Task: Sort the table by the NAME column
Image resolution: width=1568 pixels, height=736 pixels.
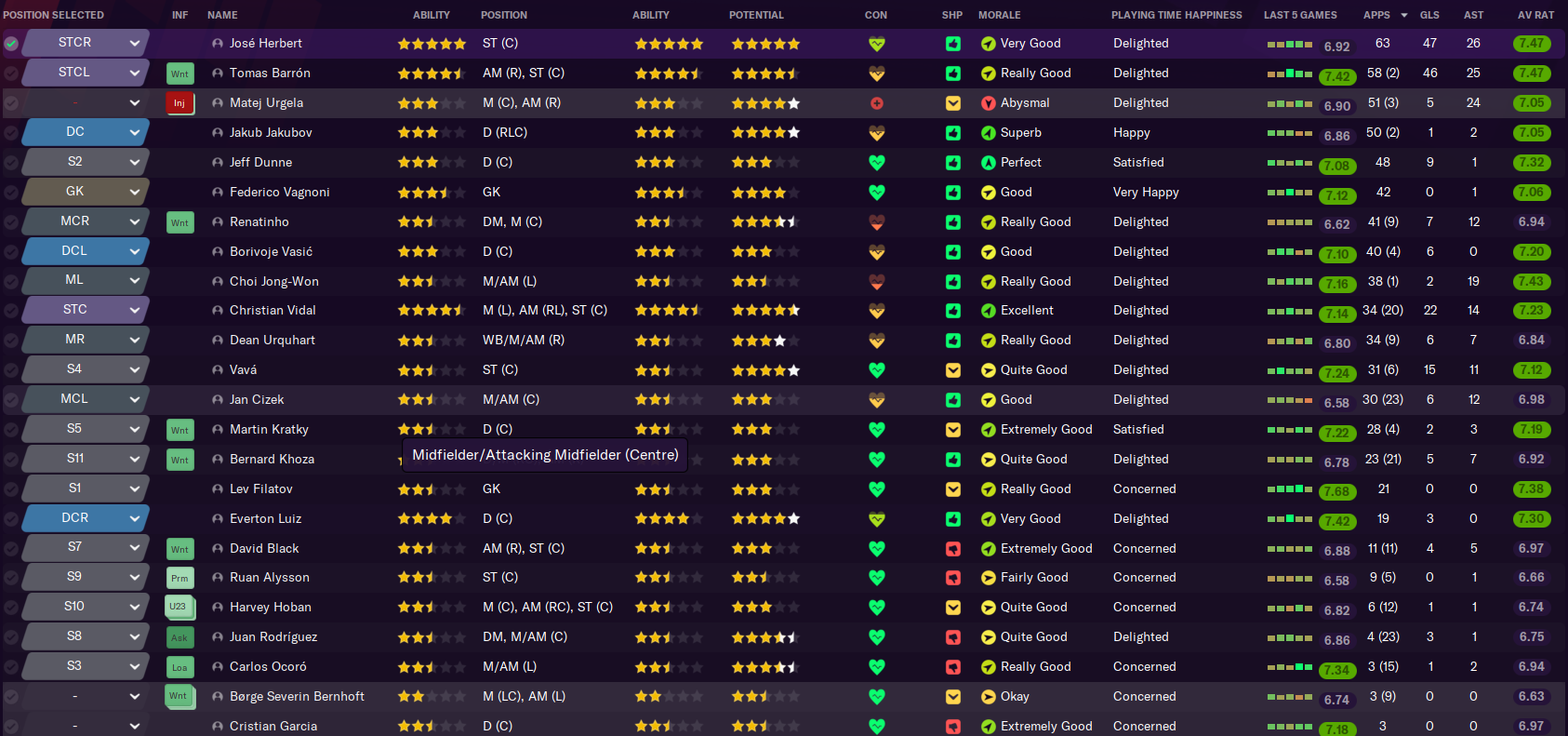Action: coord(222,15)
